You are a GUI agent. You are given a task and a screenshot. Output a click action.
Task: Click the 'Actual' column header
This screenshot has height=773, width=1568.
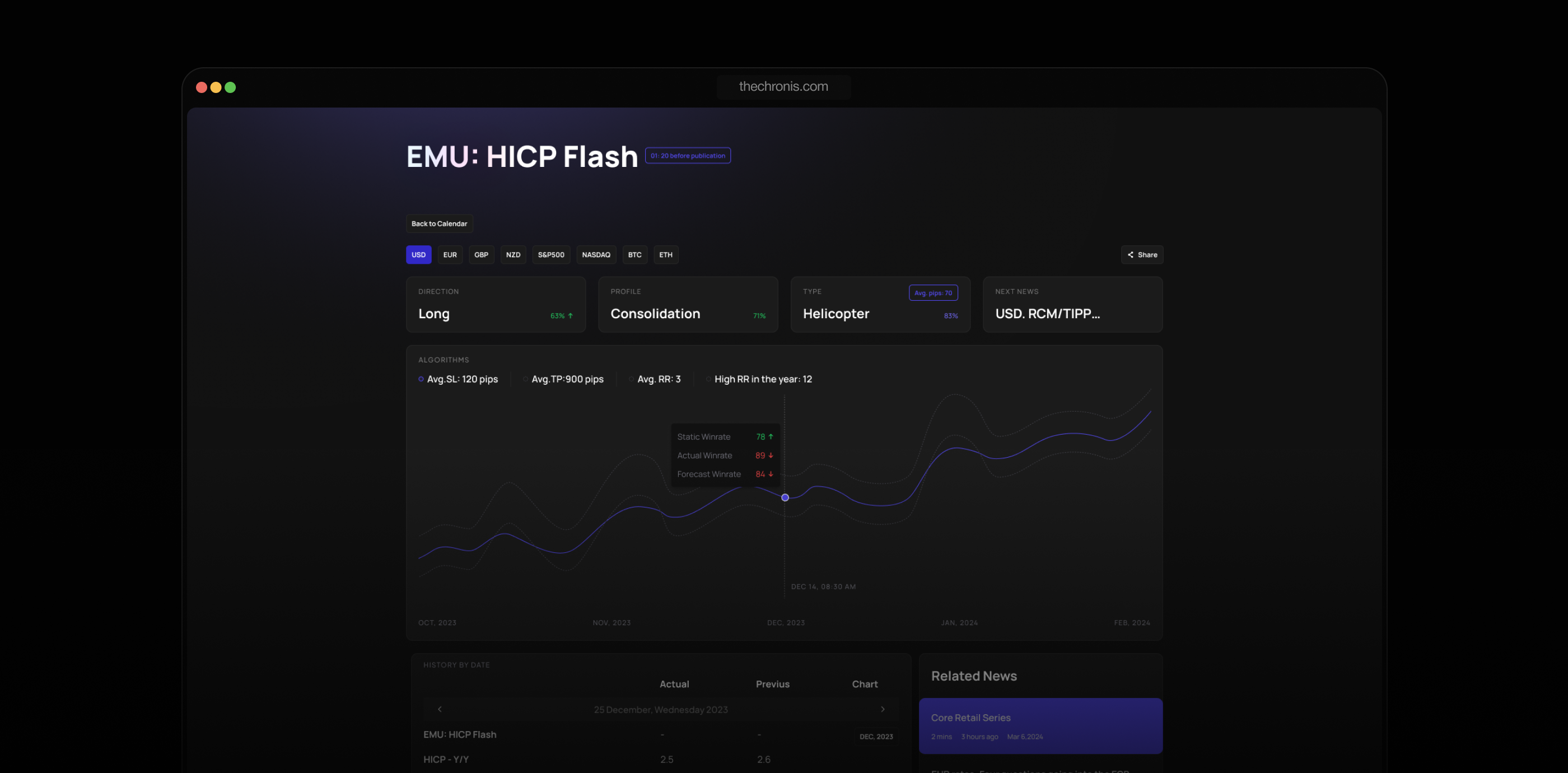[x=674, y=684]
